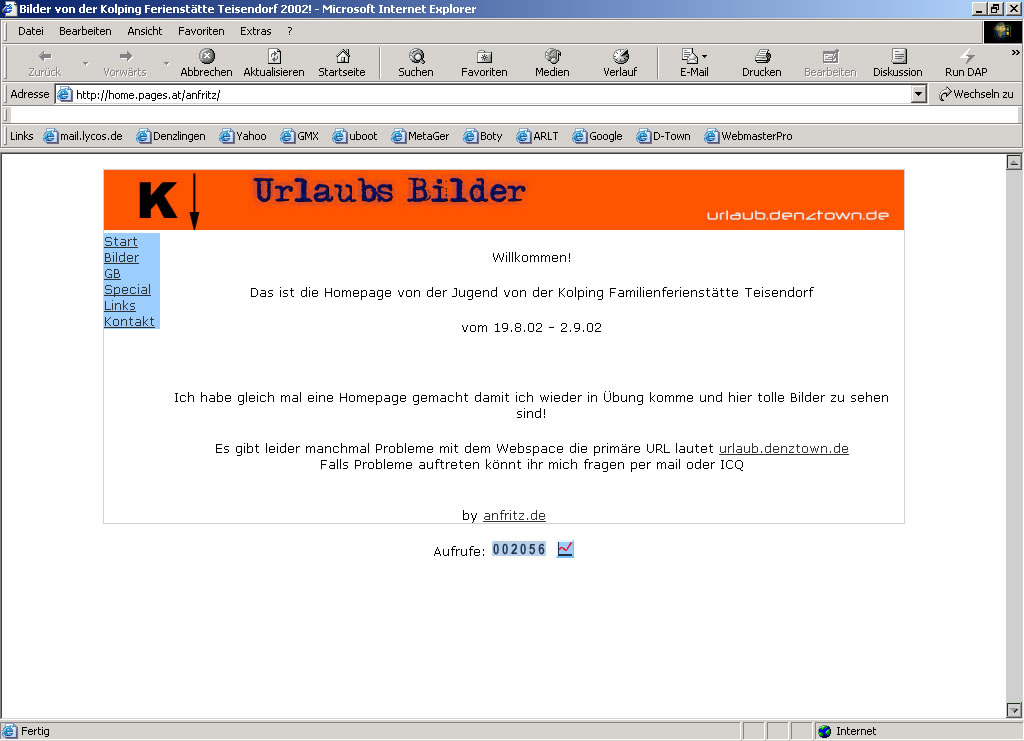The width and height of the screenshot is (1024, 741).
Task: Open the Bearbeiten menu
Action: [85, 31]
